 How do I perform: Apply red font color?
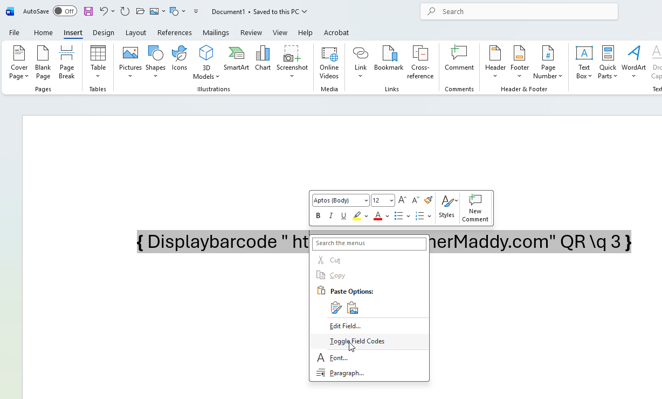[x=378, y=216]
